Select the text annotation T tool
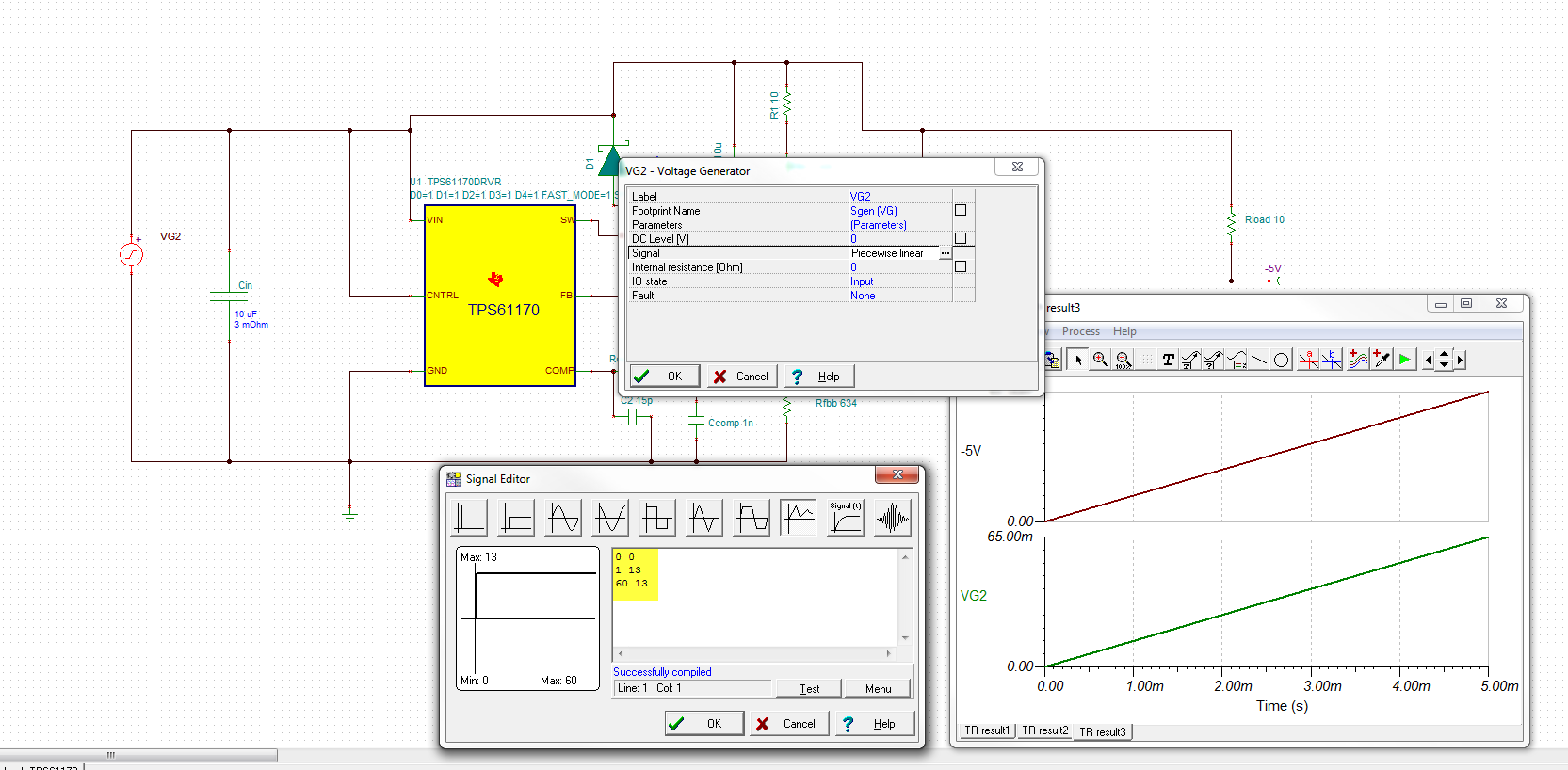The image size is (1568, 770). click(1168, 360)
